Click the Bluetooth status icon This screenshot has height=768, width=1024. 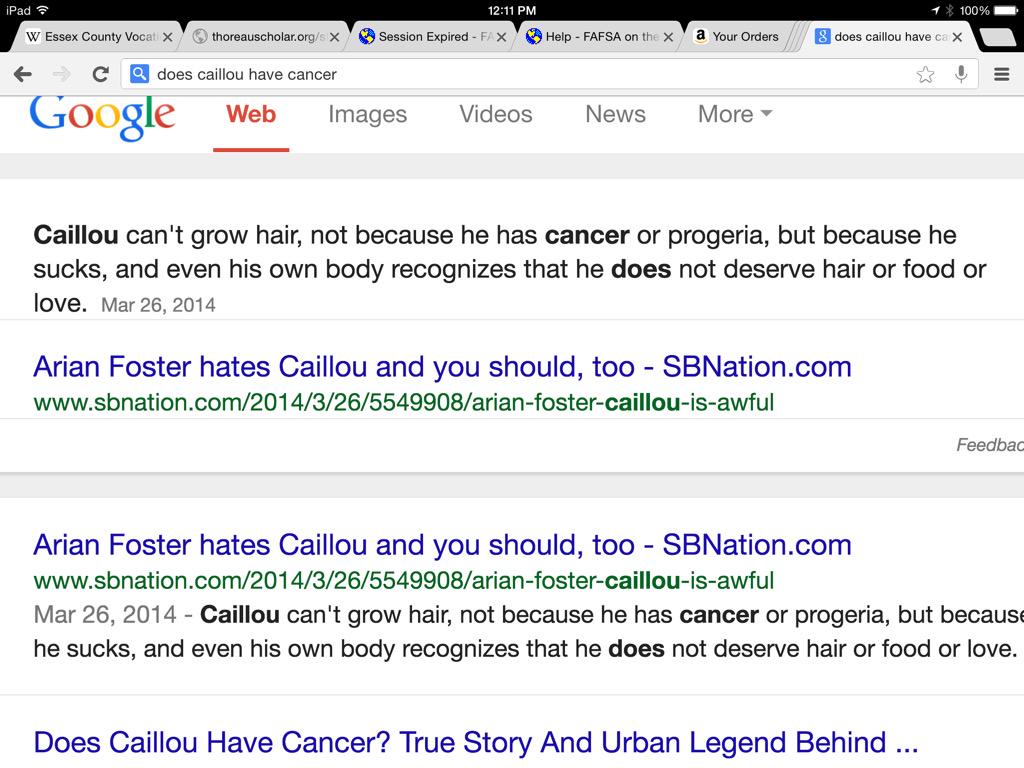tap(950, 10)
